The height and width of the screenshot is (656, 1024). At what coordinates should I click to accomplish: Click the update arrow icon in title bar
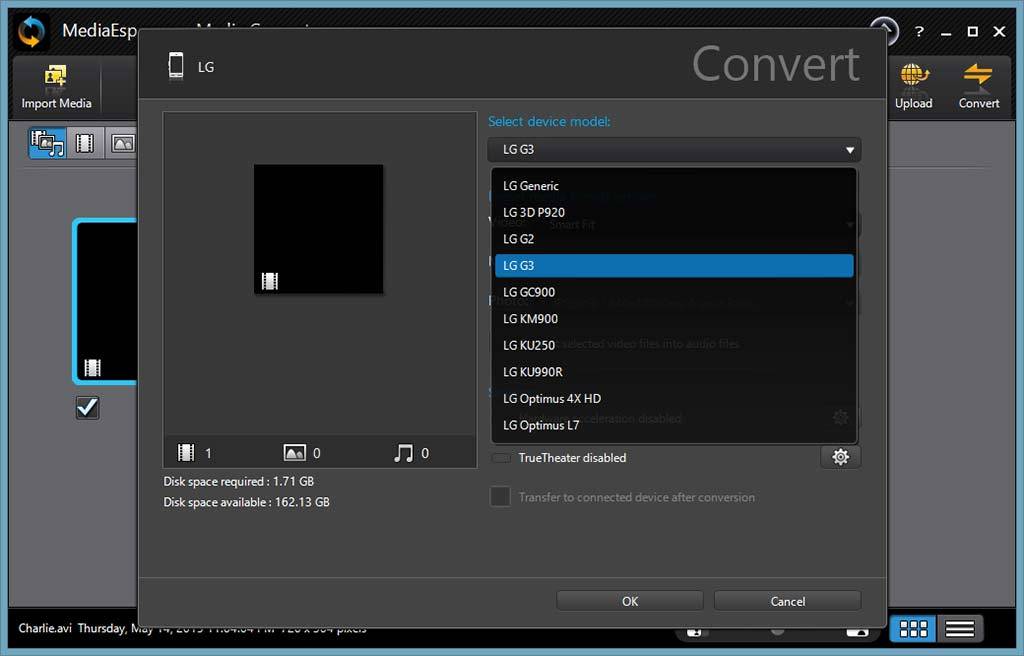(884, 29)
